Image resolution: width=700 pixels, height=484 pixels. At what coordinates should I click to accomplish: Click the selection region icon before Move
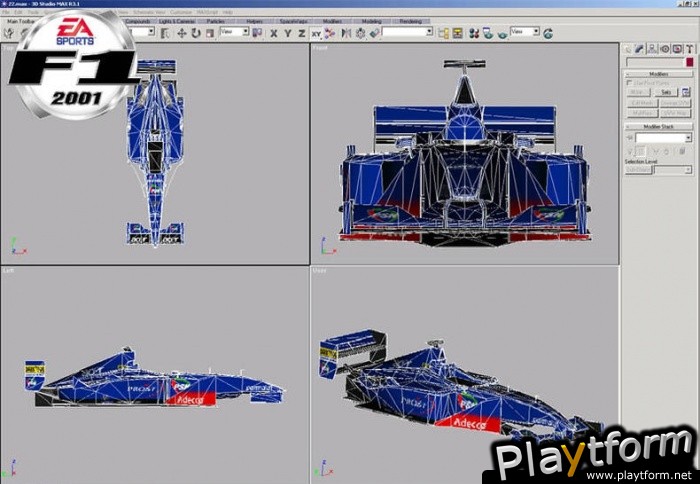(x=165, y=33)
